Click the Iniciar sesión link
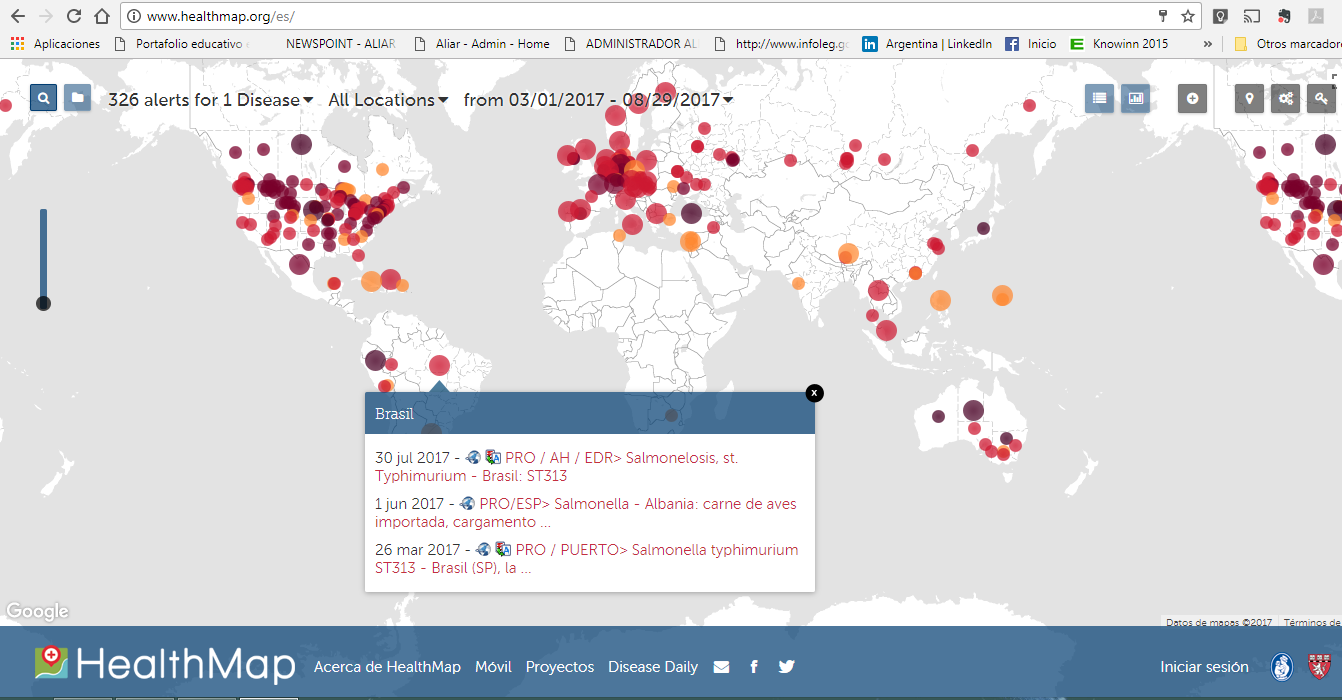 click(x=1204, y=667)
